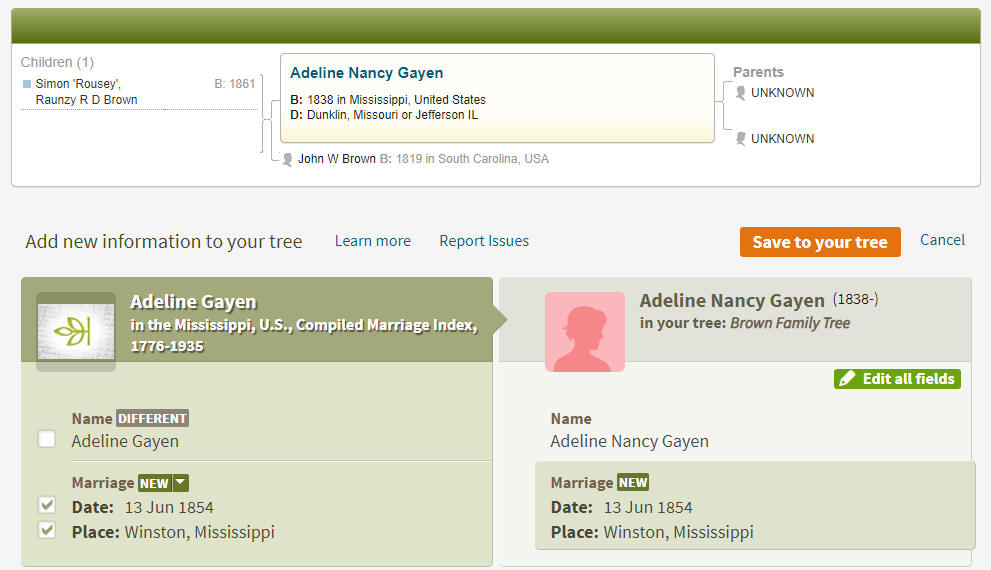991x570 pixels.
Task: Click 'D: Dunklin, Missouri or Jefferson IL'
Action: pyautogui.click(x=384, y=115)
